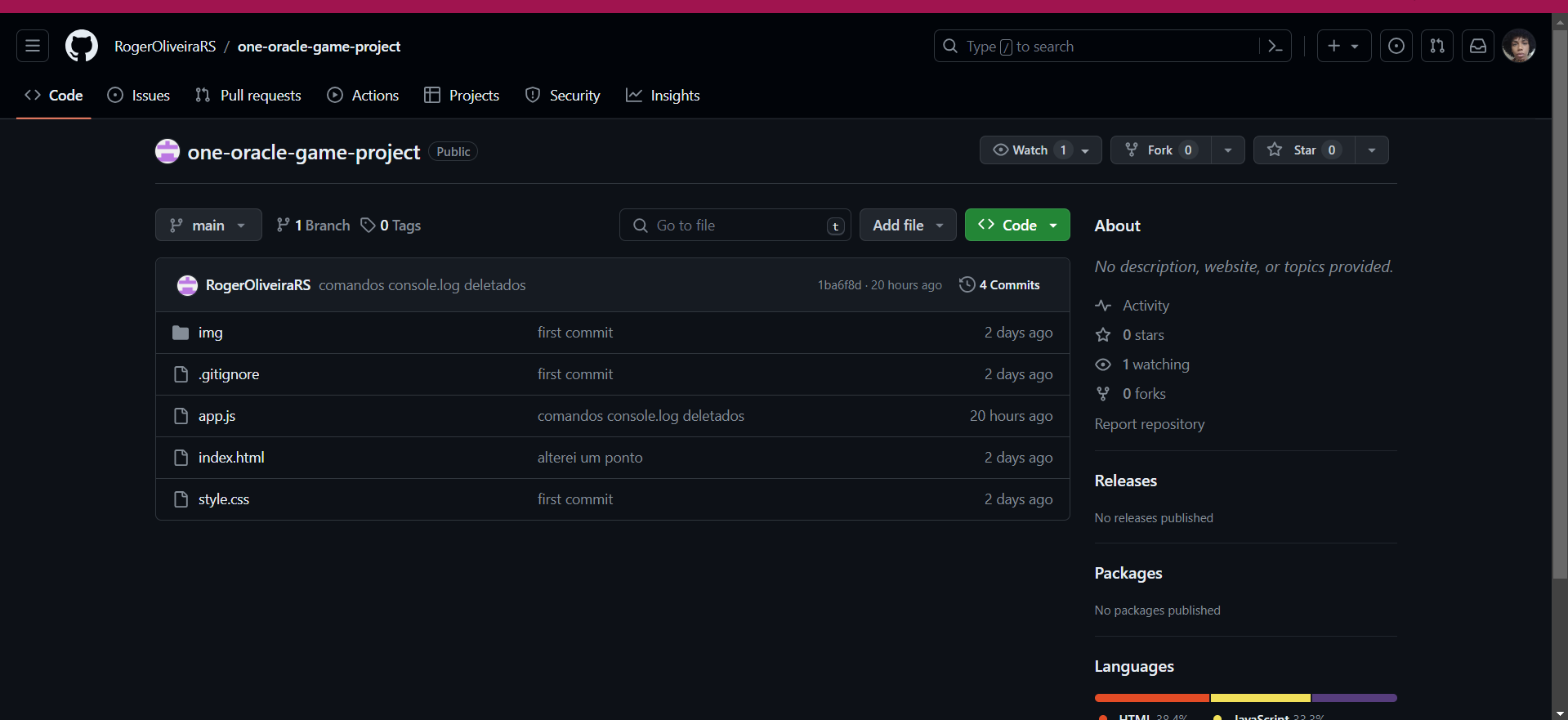This screenshot has height=720, width=1568.
Task: Click Report repository link
Action: 1150,424
